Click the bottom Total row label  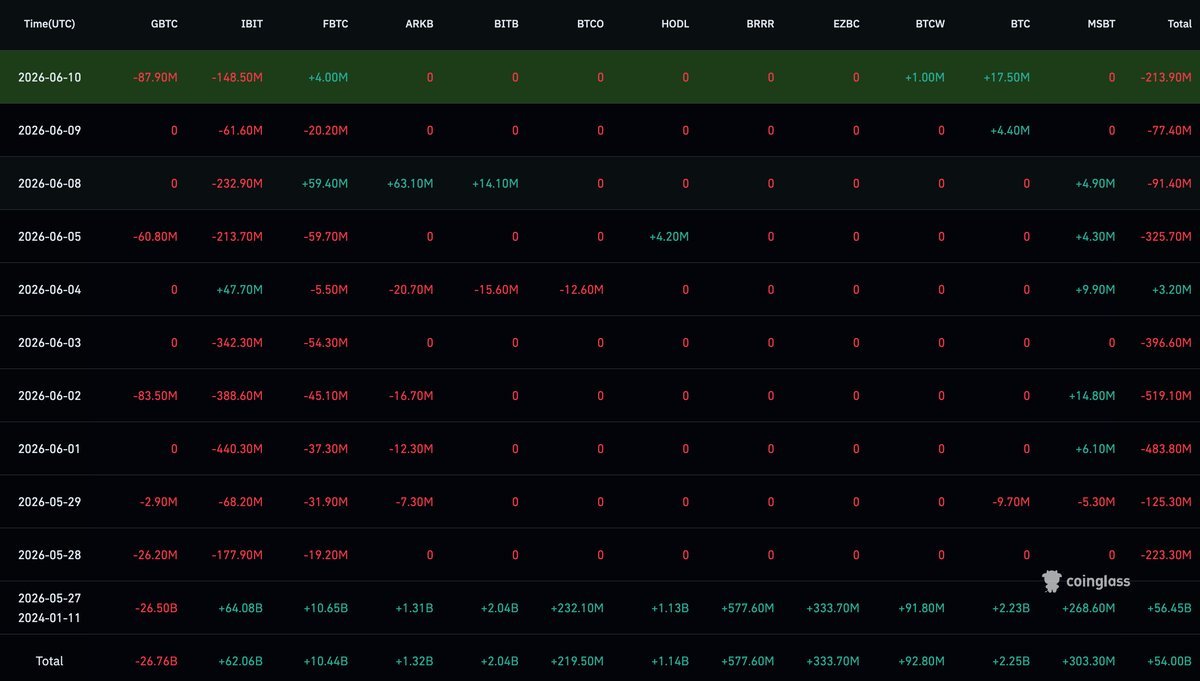tap(49, 661)
